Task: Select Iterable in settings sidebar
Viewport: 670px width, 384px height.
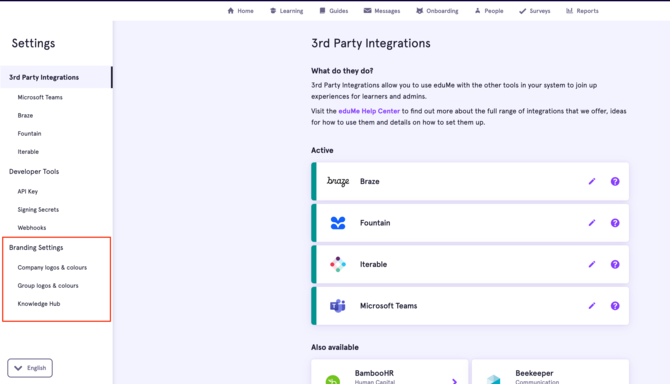Action: point(28,152)
